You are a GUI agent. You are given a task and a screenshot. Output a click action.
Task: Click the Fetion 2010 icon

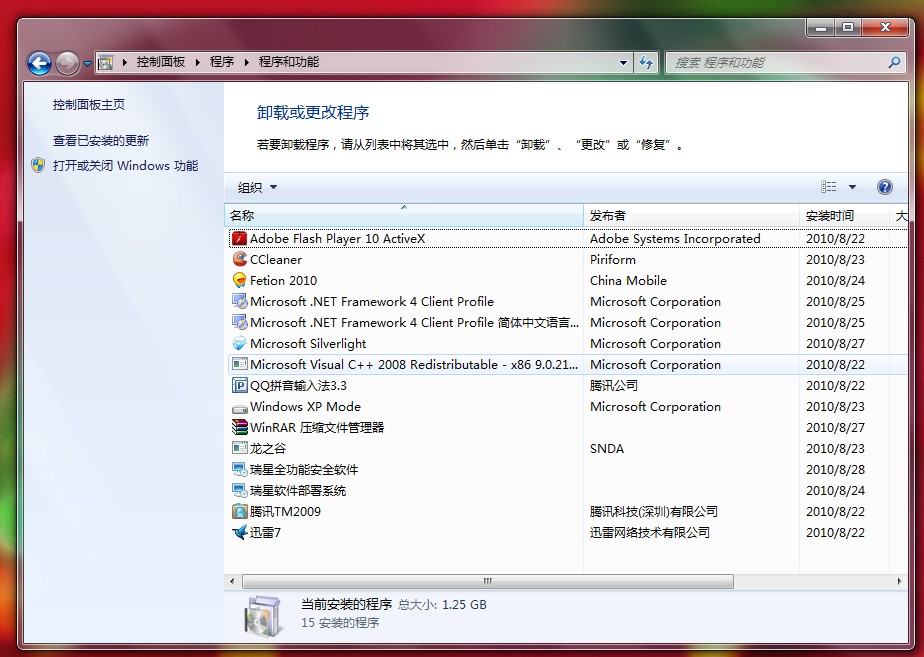239,280
